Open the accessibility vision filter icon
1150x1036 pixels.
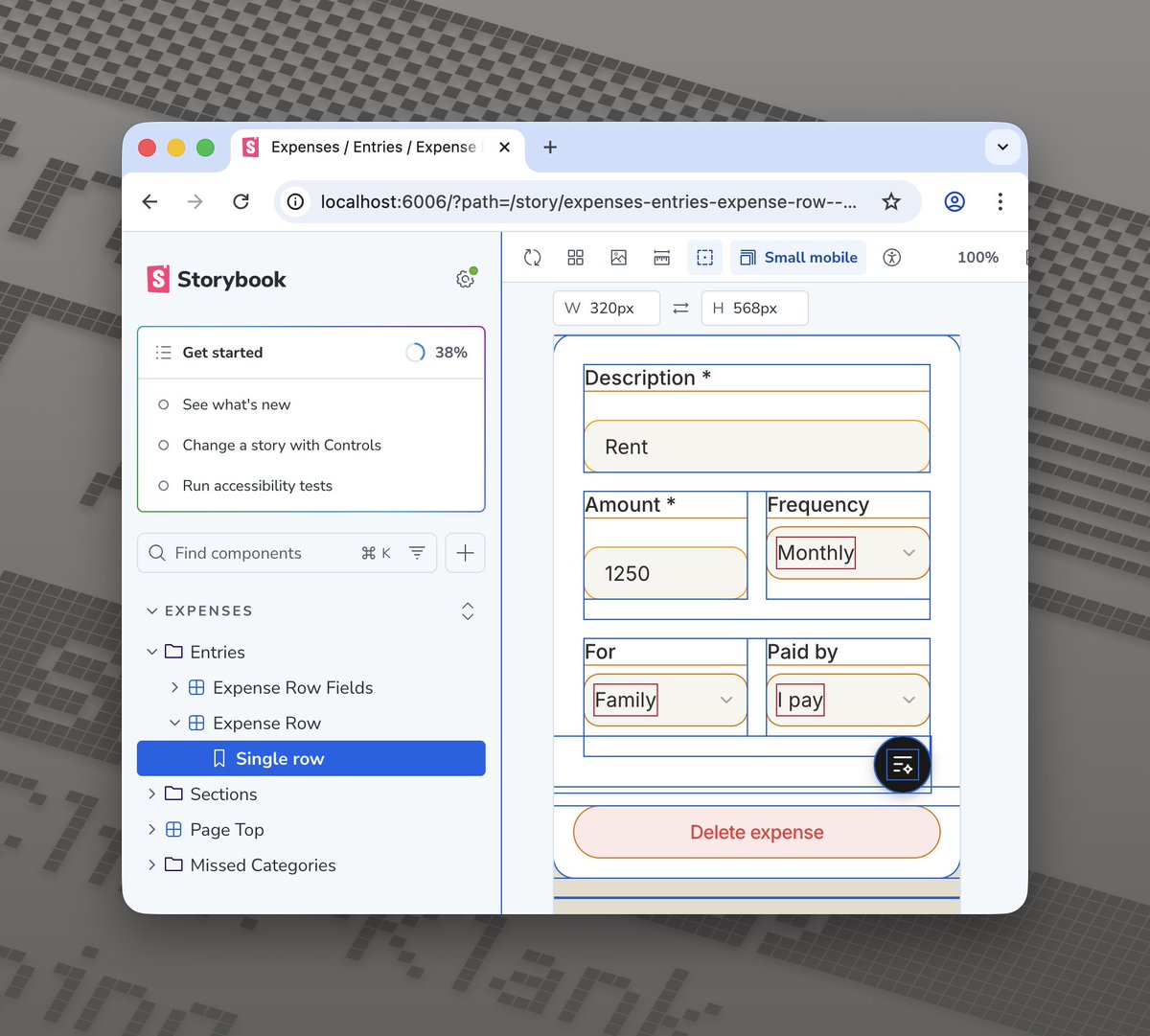[x=891, y=257]
